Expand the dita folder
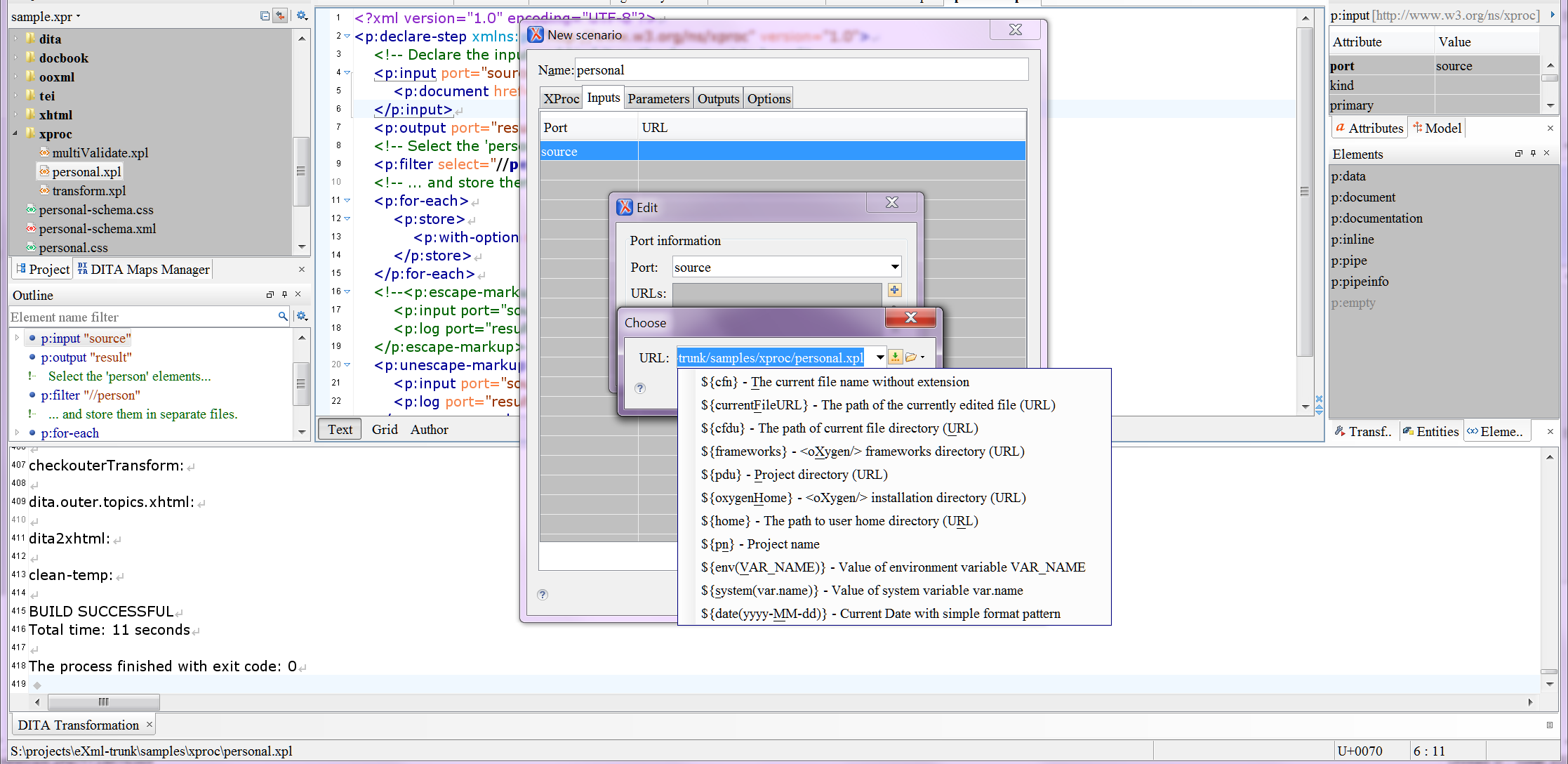The width and height of the screenshot is (1568, 764). click(15, 39)
